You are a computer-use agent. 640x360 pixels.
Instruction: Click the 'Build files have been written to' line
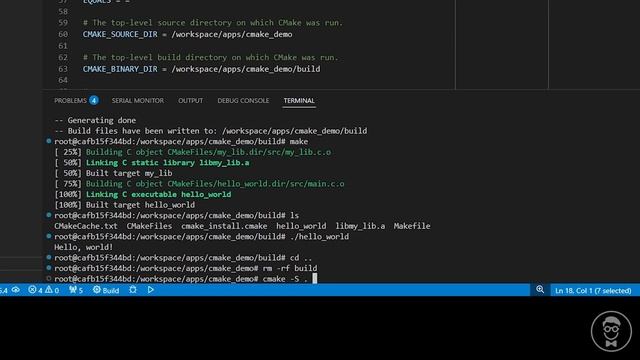point(211,131)
